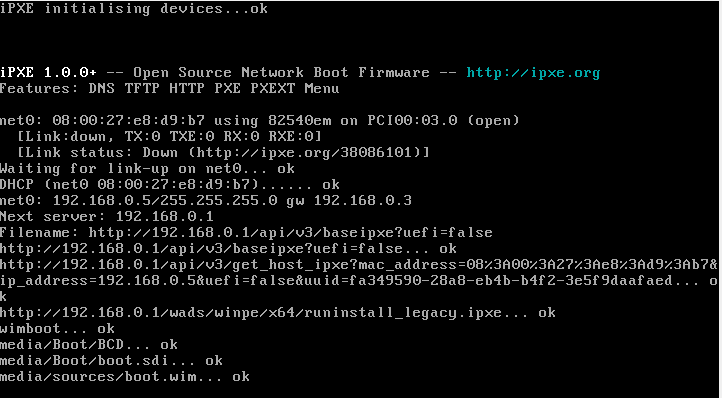Click the gateway 'gw 192.168.0.3' text
This screenshot has width=722, height=398.
pyautogui.click(x=349, y=200)
